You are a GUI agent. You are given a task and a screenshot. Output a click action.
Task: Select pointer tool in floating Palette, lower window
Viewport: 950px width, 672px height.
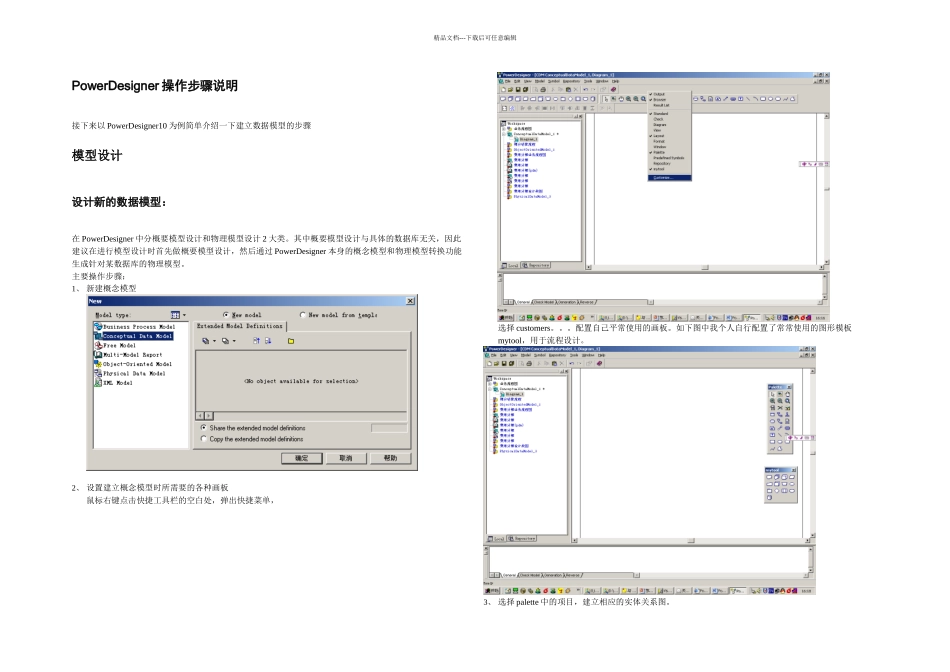(x=772, y=394)
